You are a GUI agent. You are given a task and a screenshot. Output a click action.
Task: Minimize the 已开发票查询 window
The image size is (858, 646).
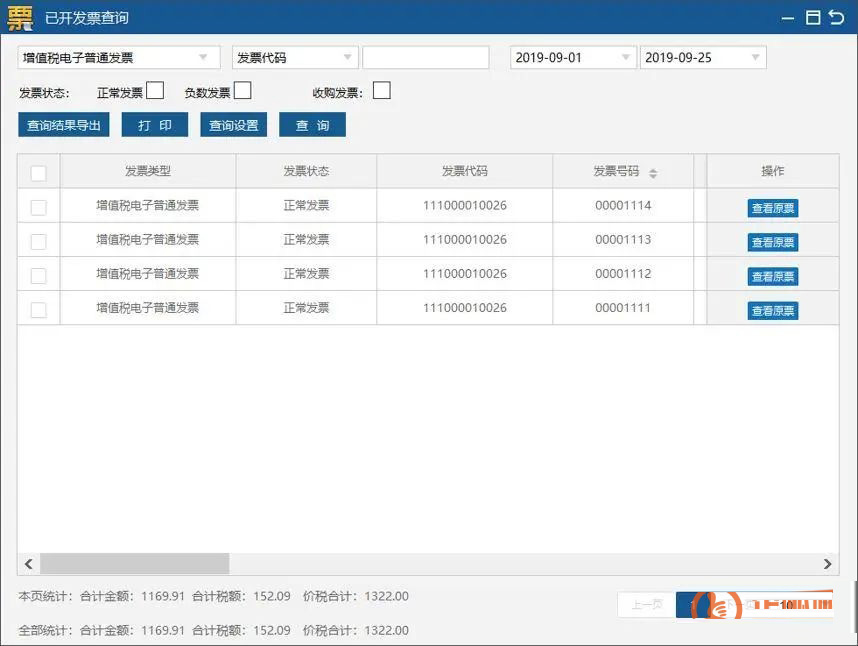tap(787, 18)
